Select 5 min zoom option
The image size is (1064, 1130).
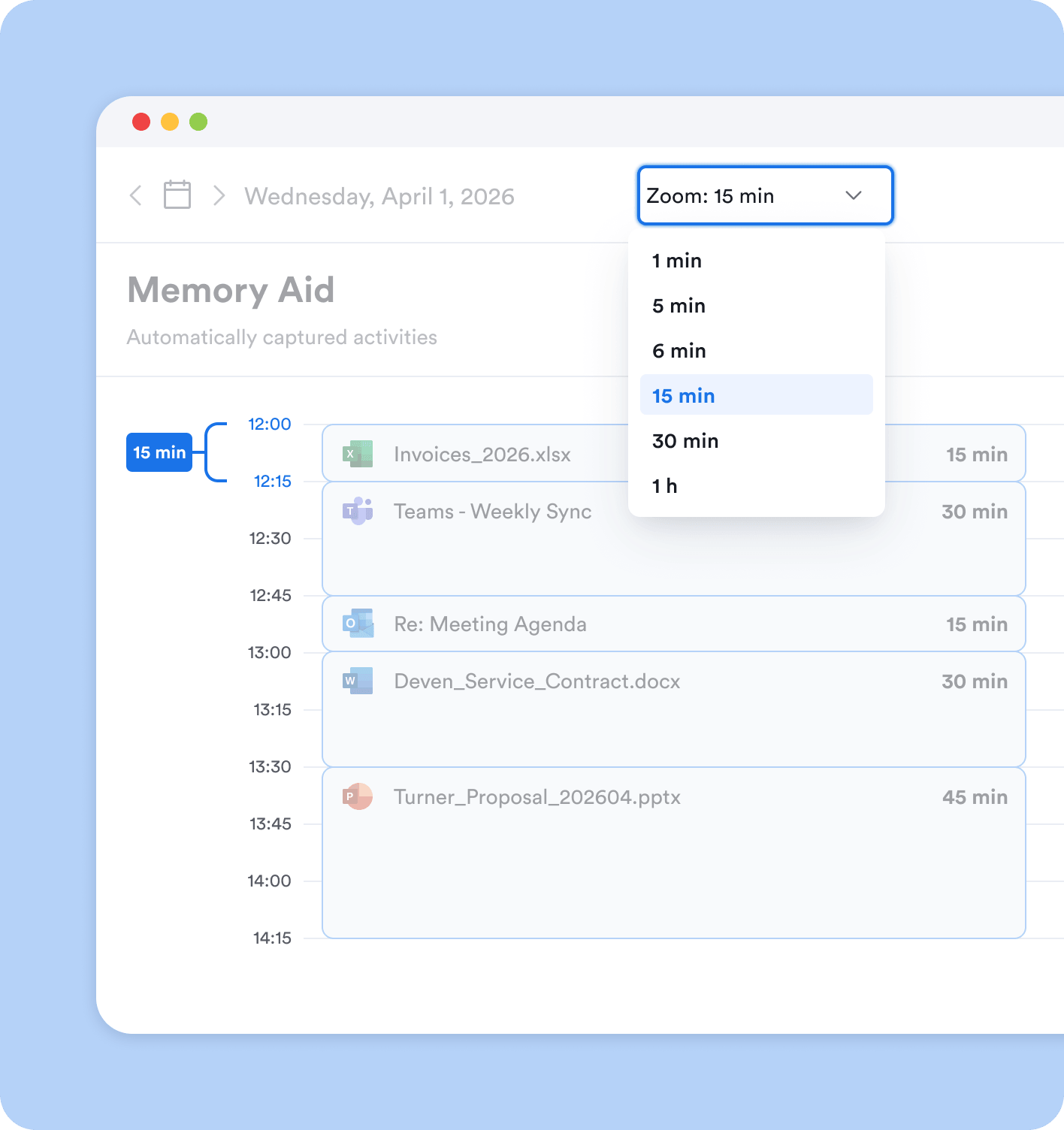(x=756, y=306)
